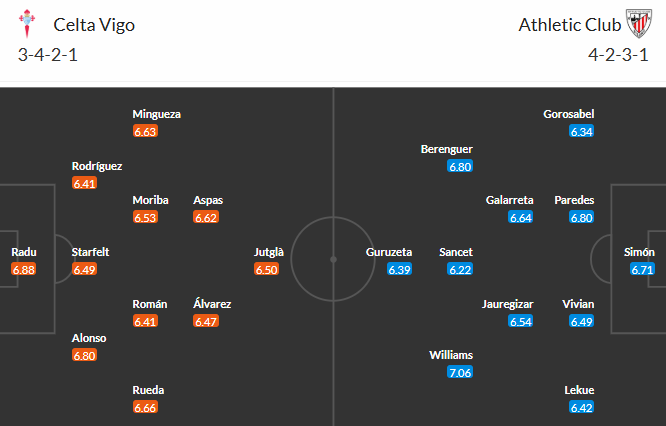Click the Athletic Club crest icon
The width and height of the screenshot is (666, 426).
[638, 24]
